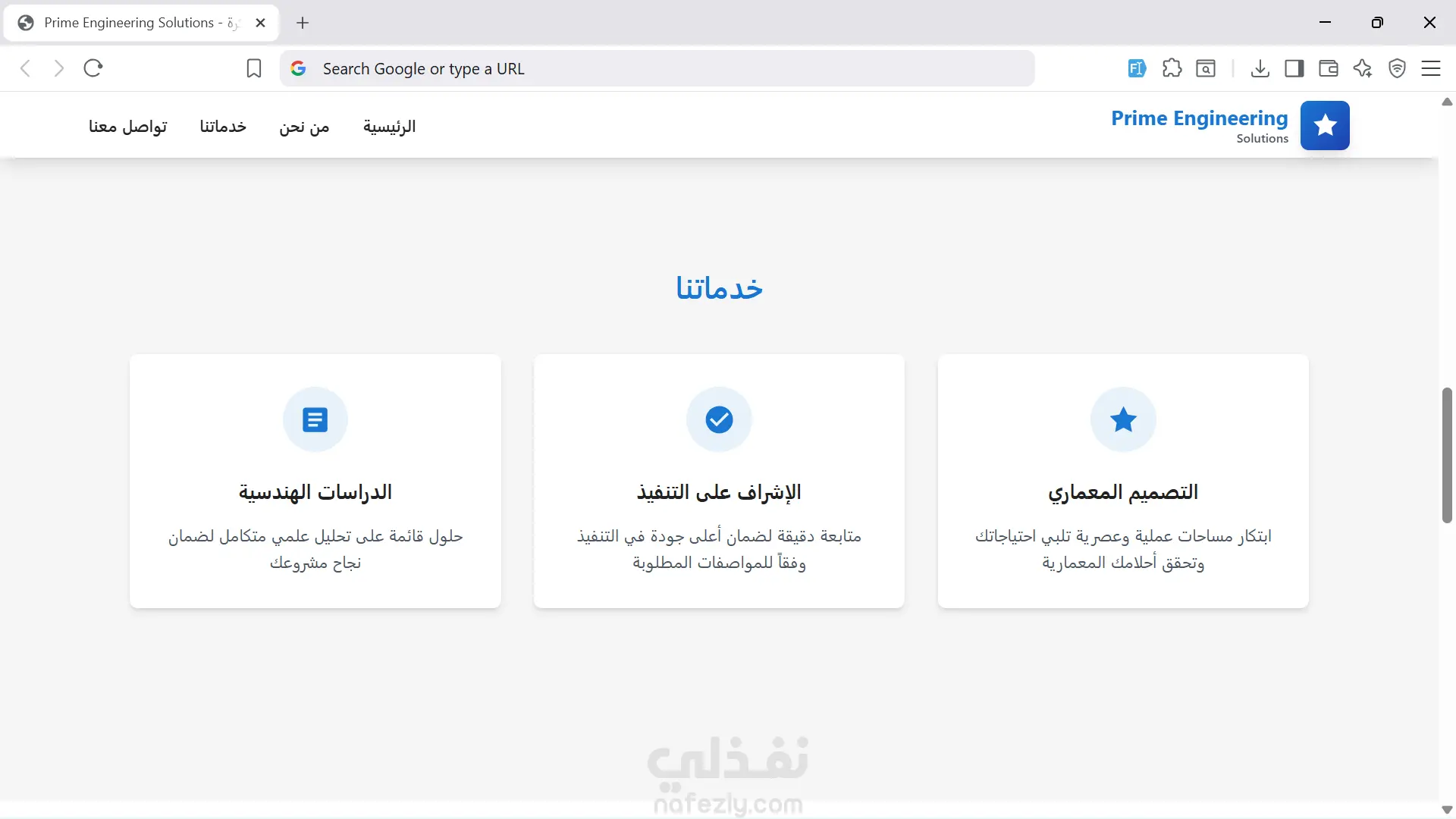Open a new browser tab

tap(303, 23)
